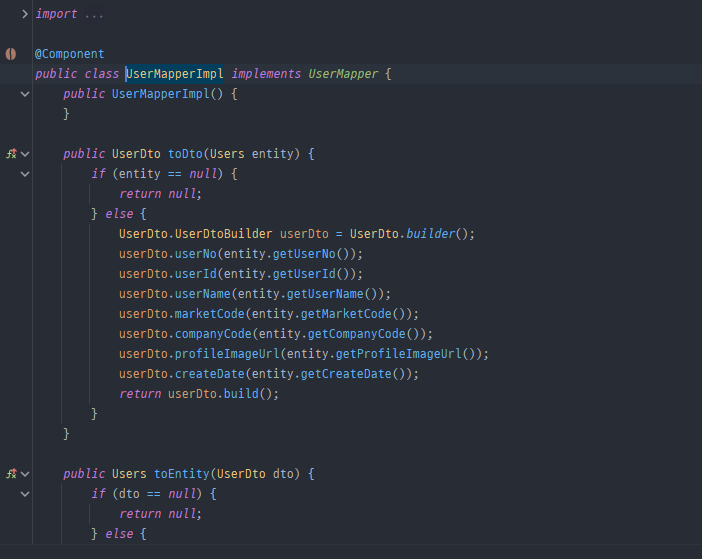Screen dimensions: 702x559
Task: Click the getUserName() call
Action: pos(325,294)
